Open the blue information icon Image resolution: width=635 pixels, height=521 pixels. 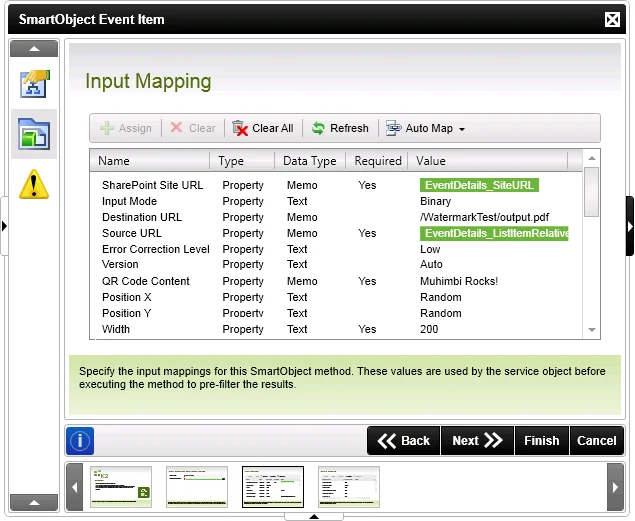coord(81,441)
